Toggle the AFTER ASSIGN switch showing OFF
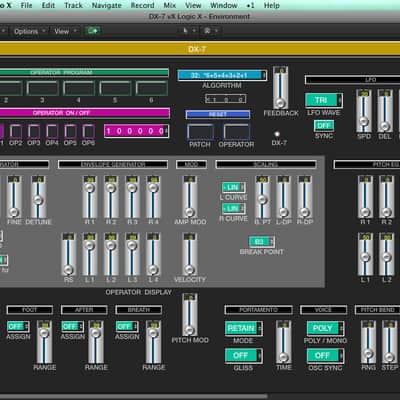Image resolution: width=400 pixels, height=400 pixels. click(x=72, y=326)
